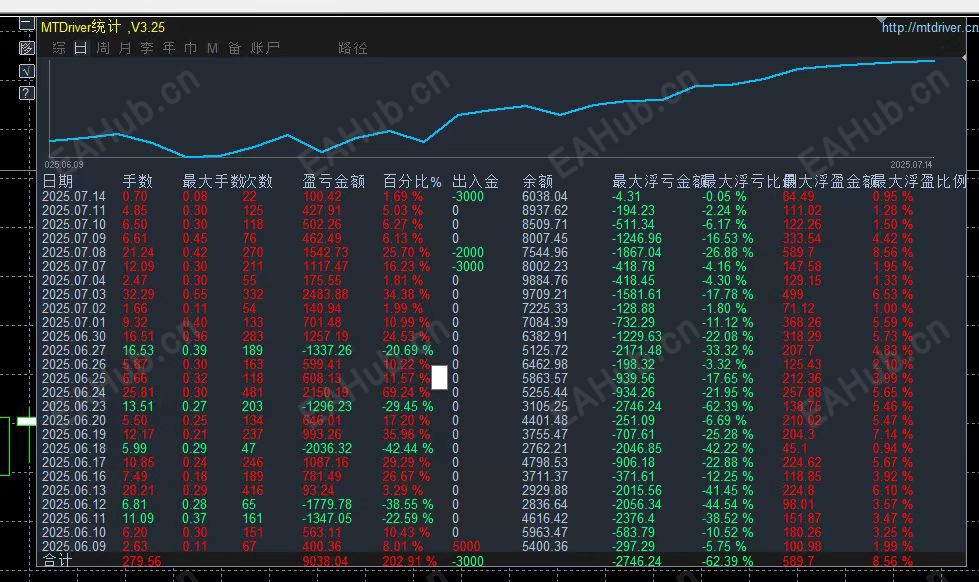Click lots value 32.29
The width and height of the screenshot is (979, 582).
tap(135, 294)
